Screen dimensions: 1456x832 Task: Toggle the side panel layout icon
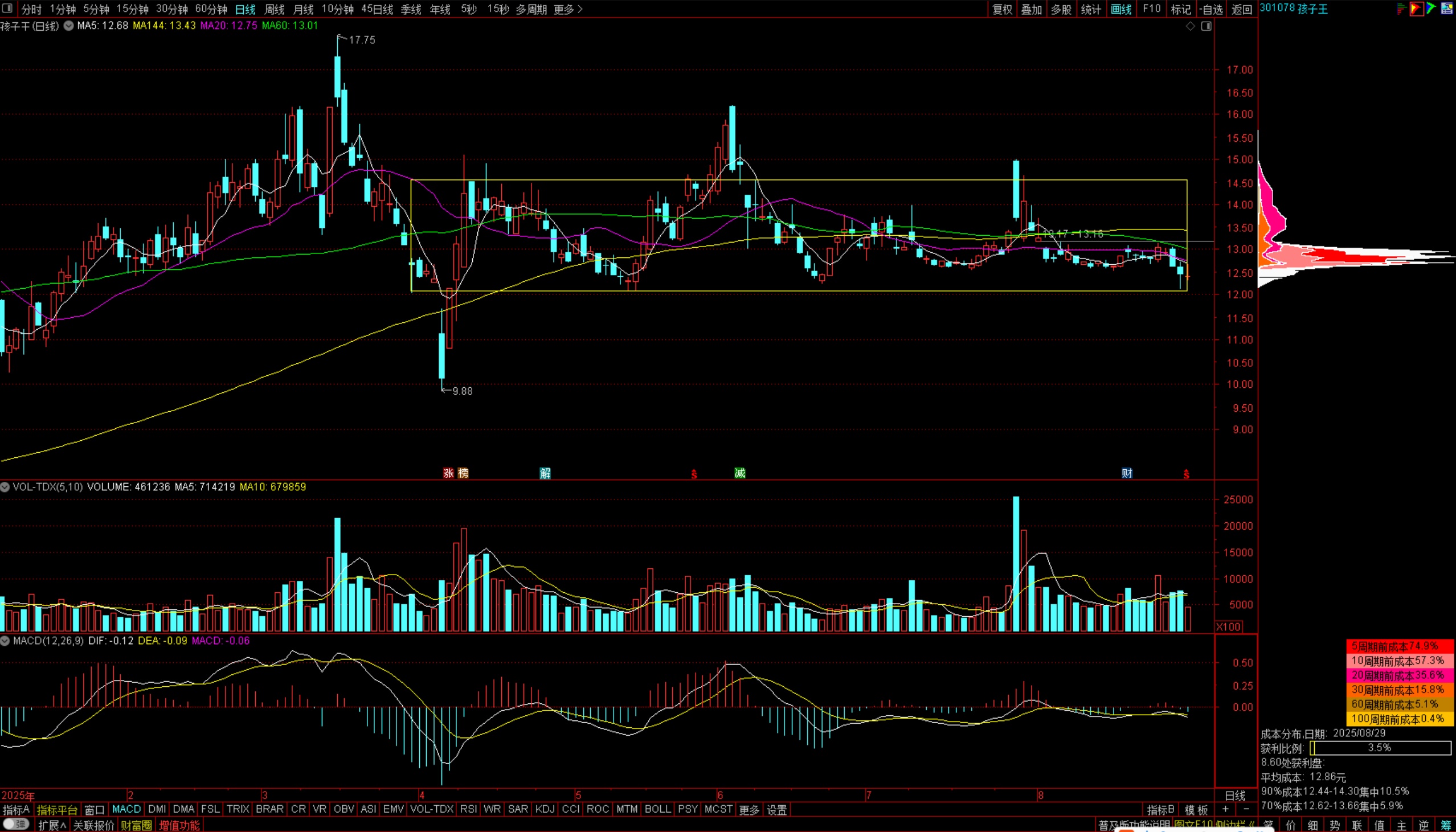coord(1206,26)
